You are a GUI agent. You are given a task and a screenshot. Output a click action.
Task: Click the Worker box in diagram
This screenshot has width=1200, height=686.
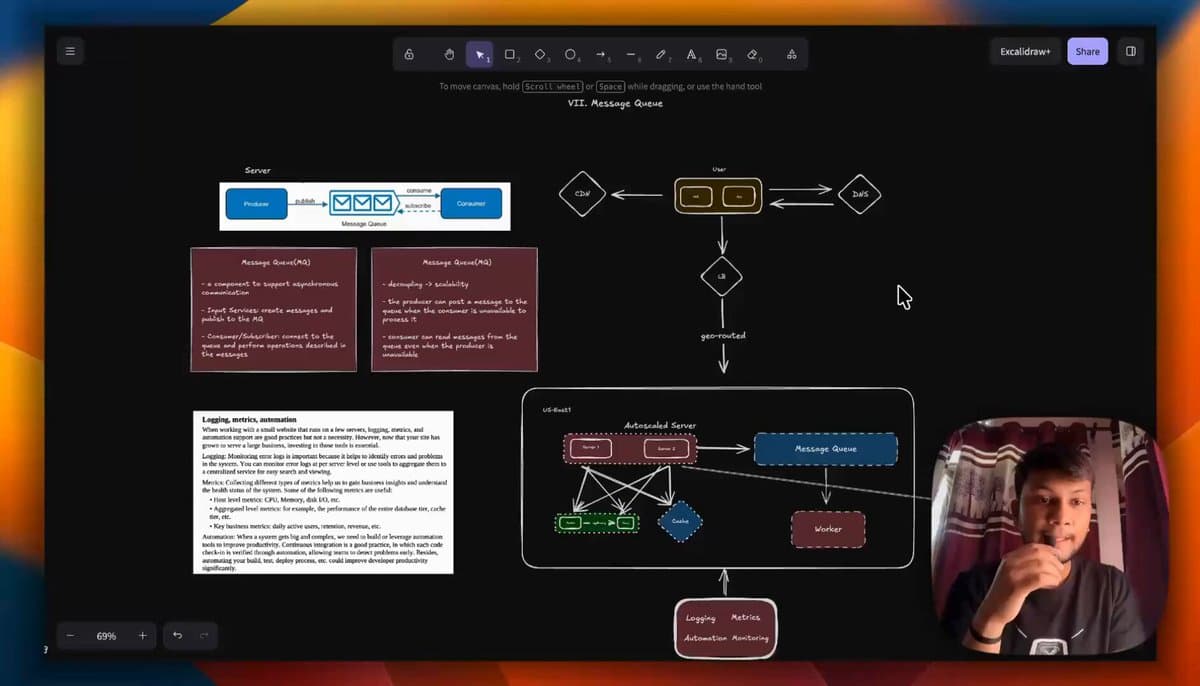[x=828, y=529]
